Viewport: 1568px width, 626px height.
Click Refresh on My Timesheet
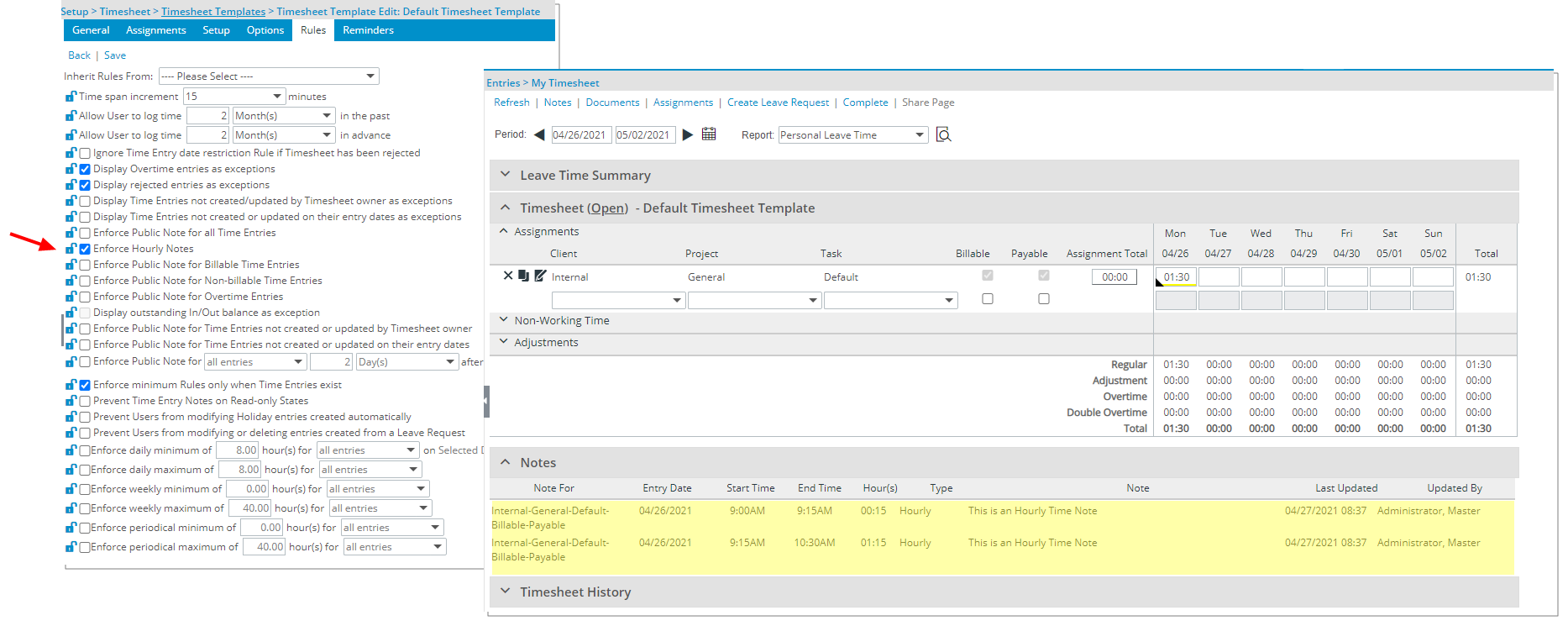(511, 103)
